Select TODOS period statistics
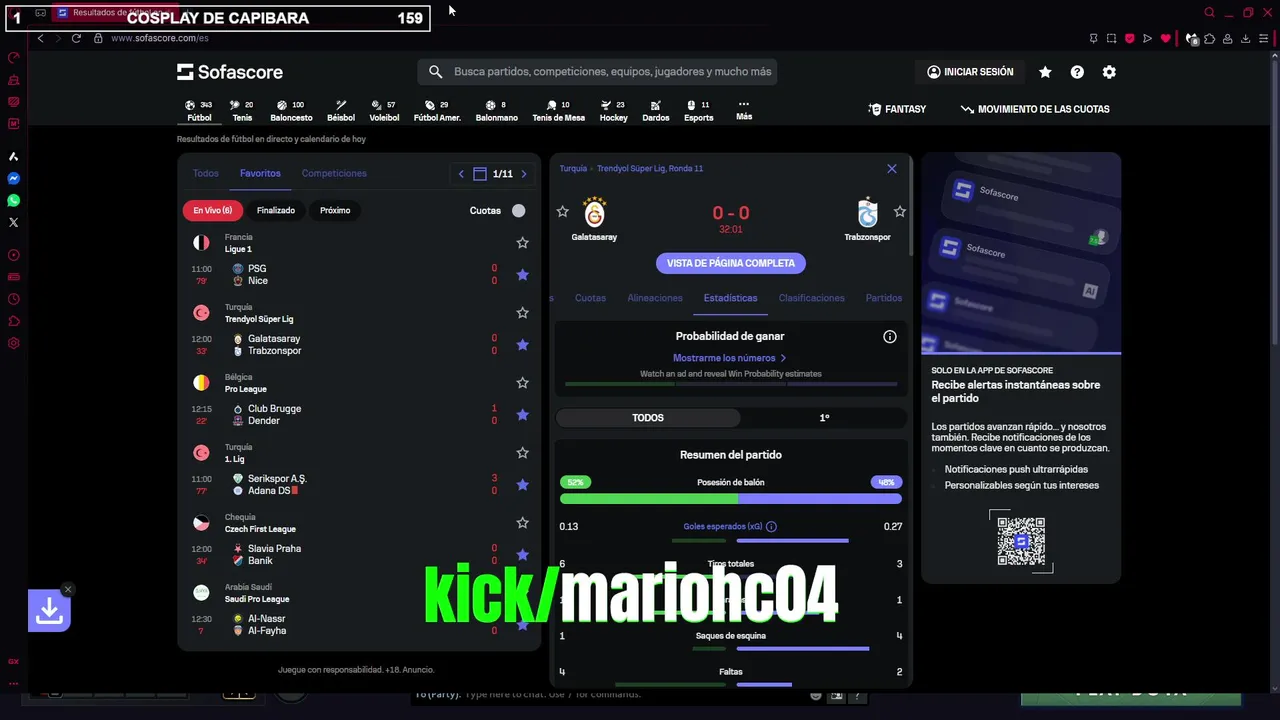Viewport: 1280px width, 720px height. tap(648, 418)
